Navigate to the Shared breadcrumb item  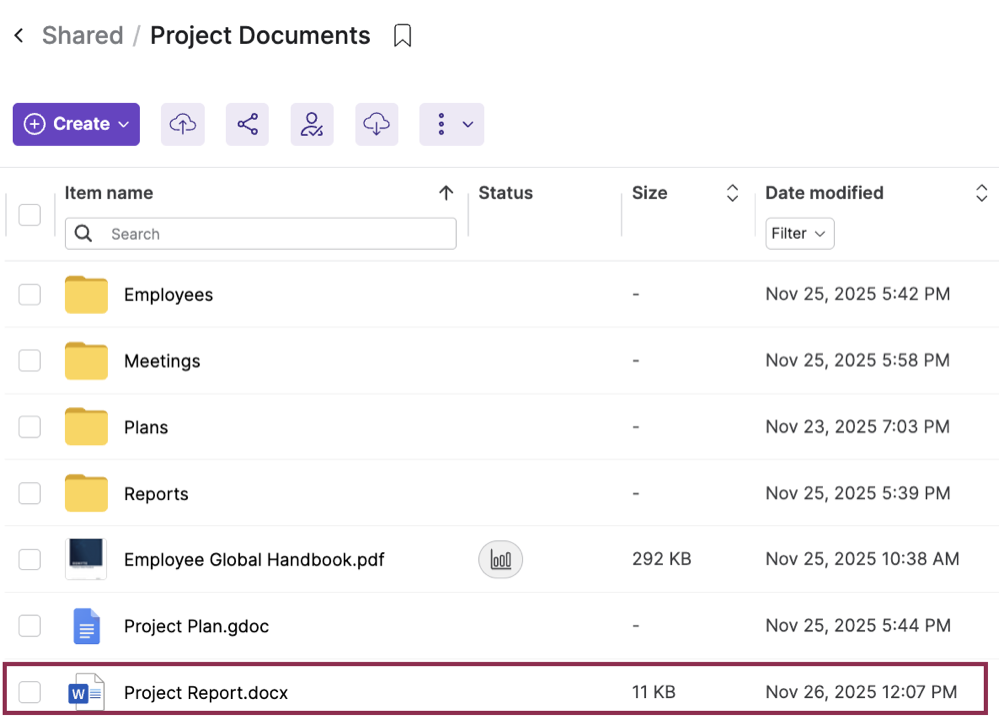pyautogui.click(x=82, y=35)
